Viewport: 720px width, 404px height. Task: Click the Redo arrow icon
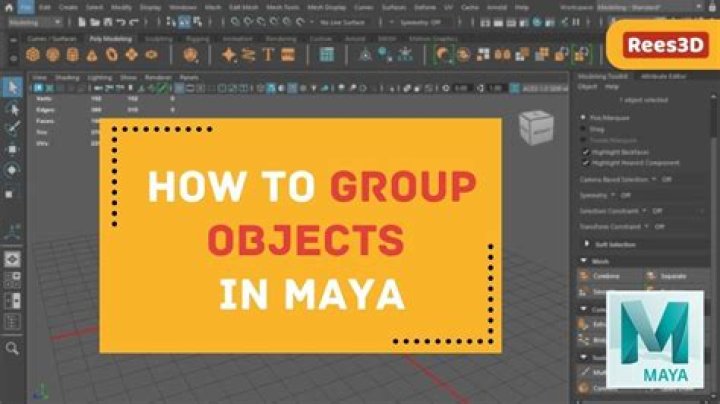[x=134, y=22]
